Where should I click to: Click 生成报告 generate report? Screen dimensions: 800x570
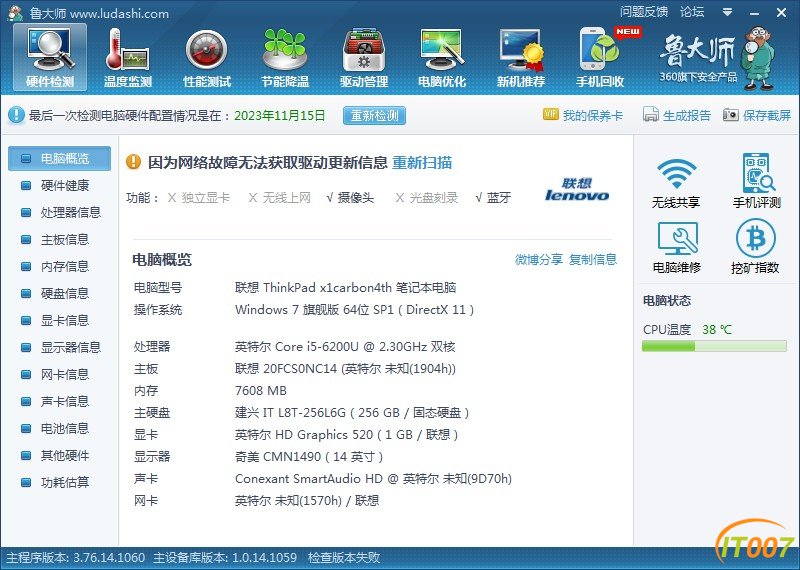coord(677,115)
